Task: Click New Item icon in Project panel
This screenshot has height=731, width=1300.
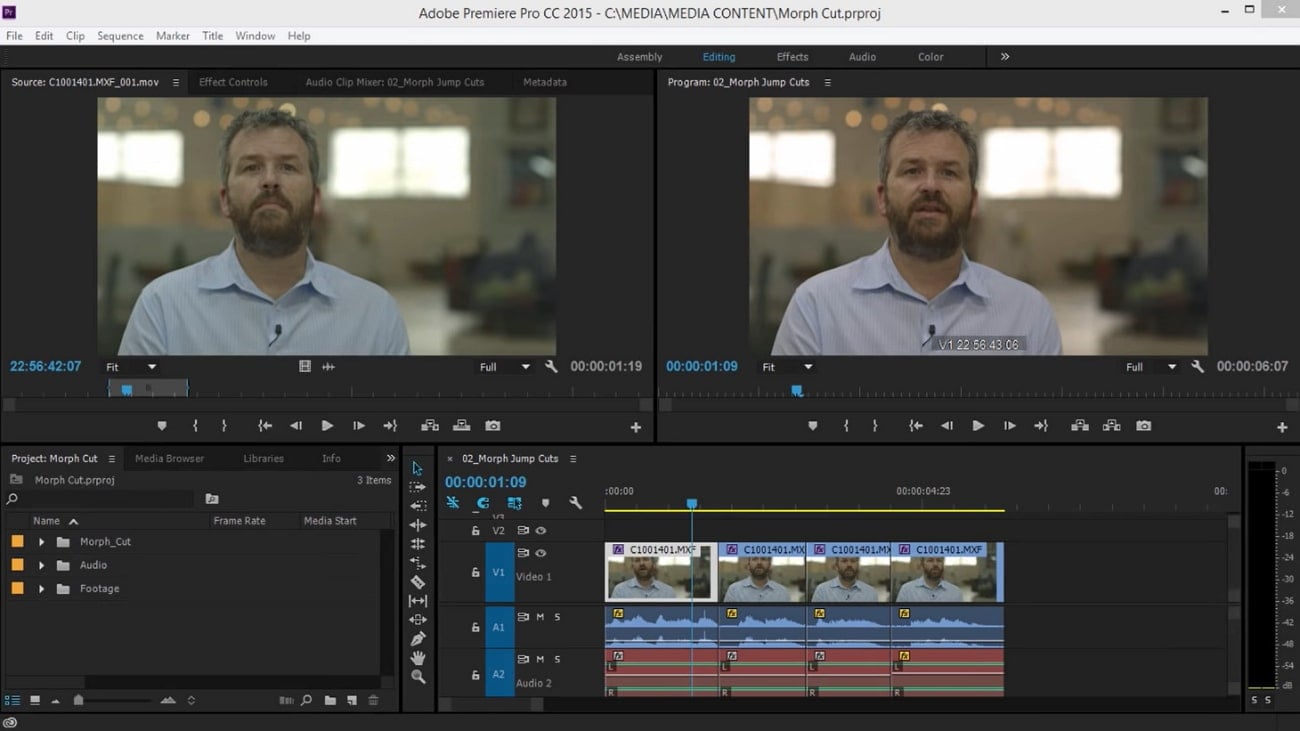Action: click(x=351, y=701)
